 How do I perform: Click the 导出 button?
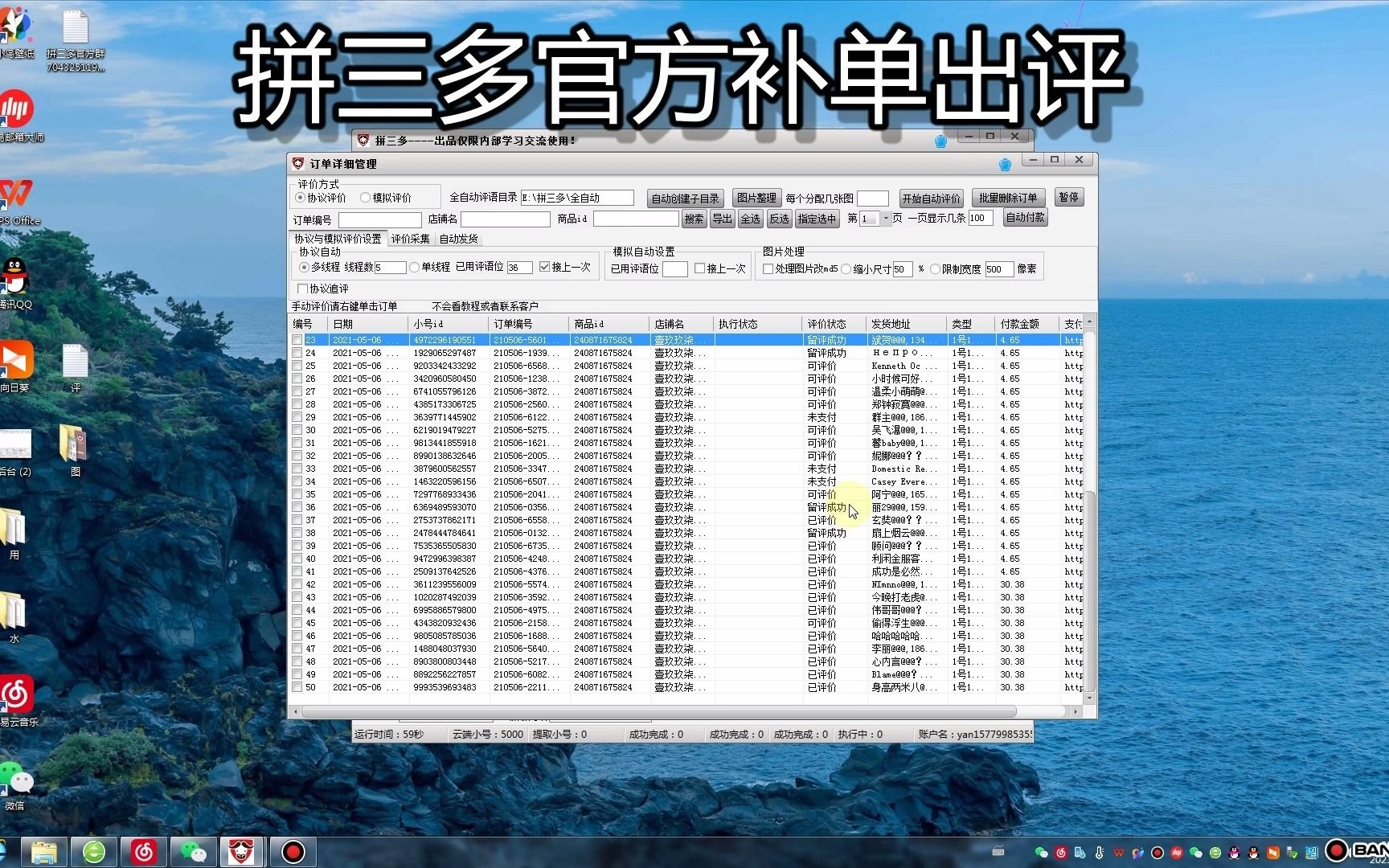(723, 219)
